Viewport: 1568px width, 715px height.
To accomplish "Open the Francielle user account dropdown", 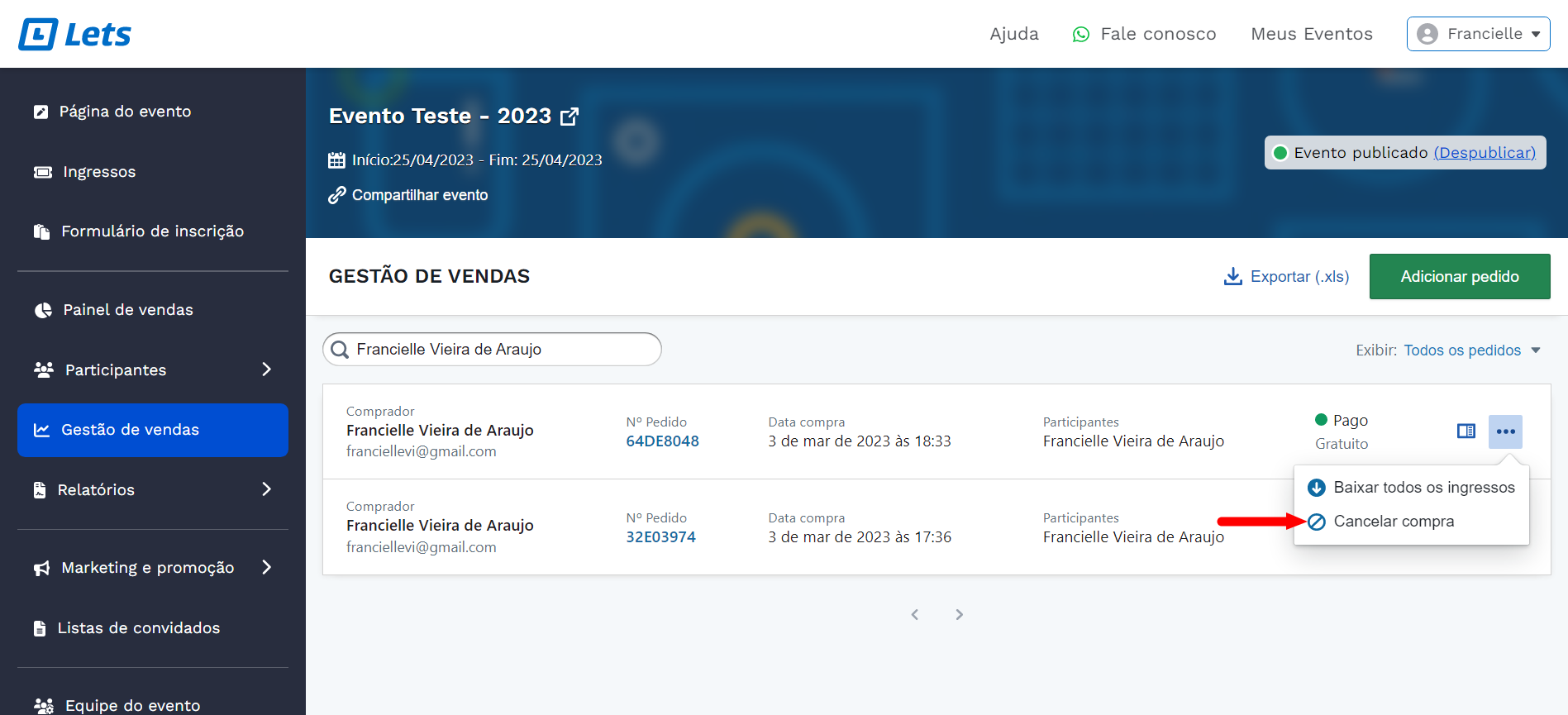I will 1477,34.
